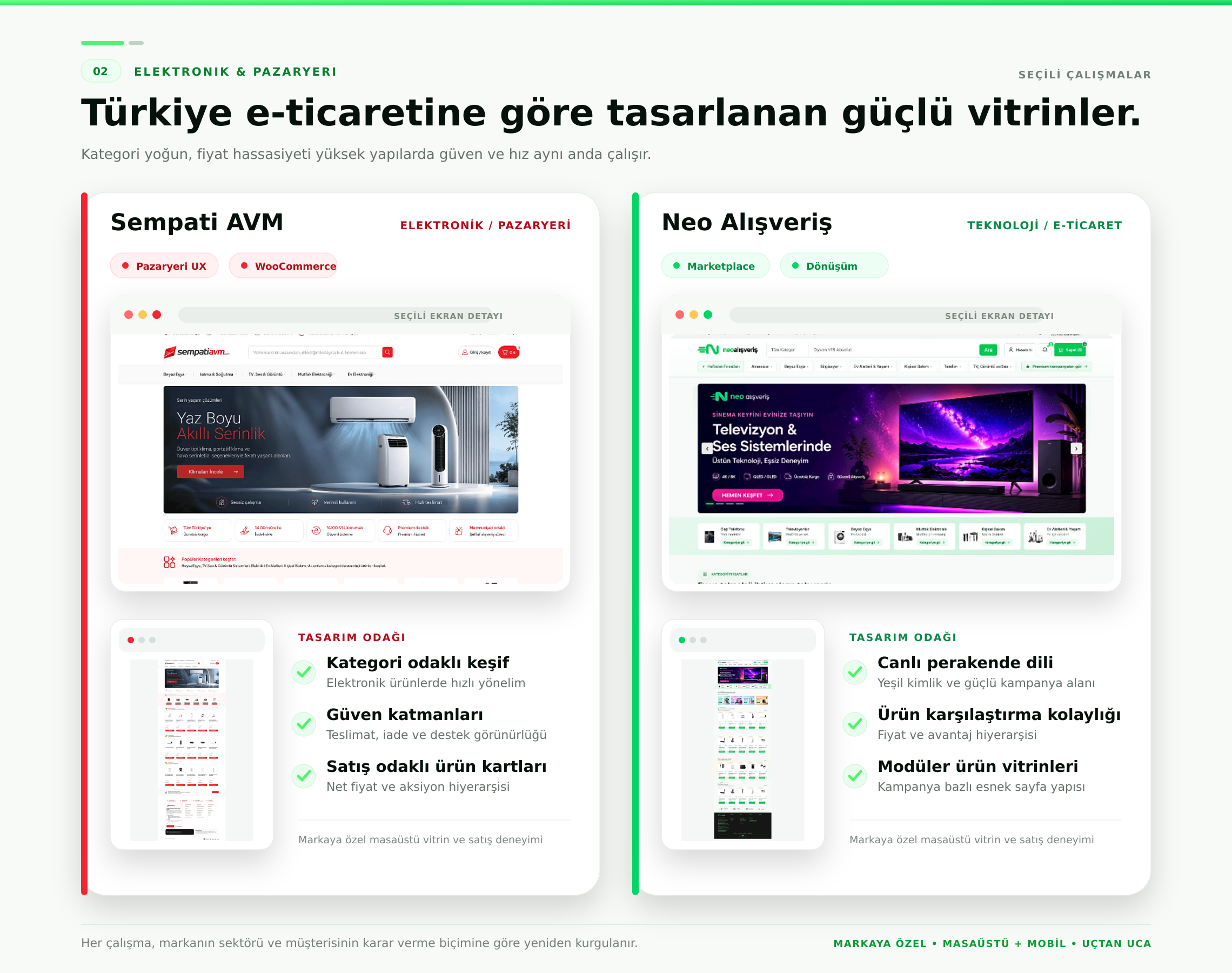The image size is (1232, 973).
Task: Click the TV image on Televizyonlar card
Action: (x=775, y=536)
